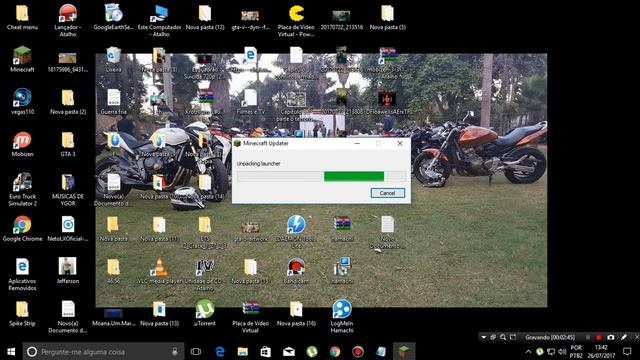Open the Nova pasta (12) folder
Image resolution: width=640 pixels, height=360 pixels.
coord(205,17)
